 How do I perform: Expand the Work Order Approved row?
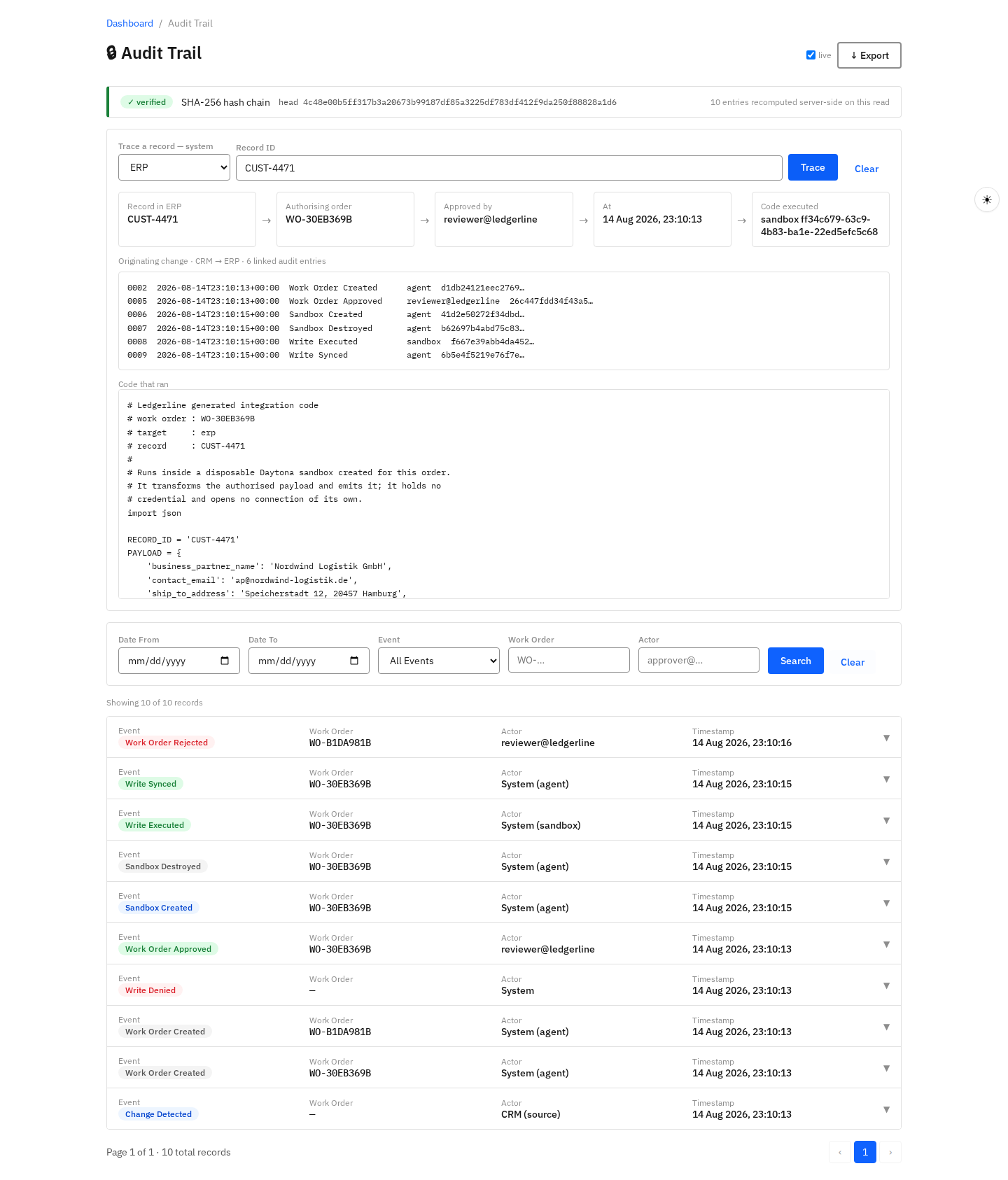coord(504,943)
